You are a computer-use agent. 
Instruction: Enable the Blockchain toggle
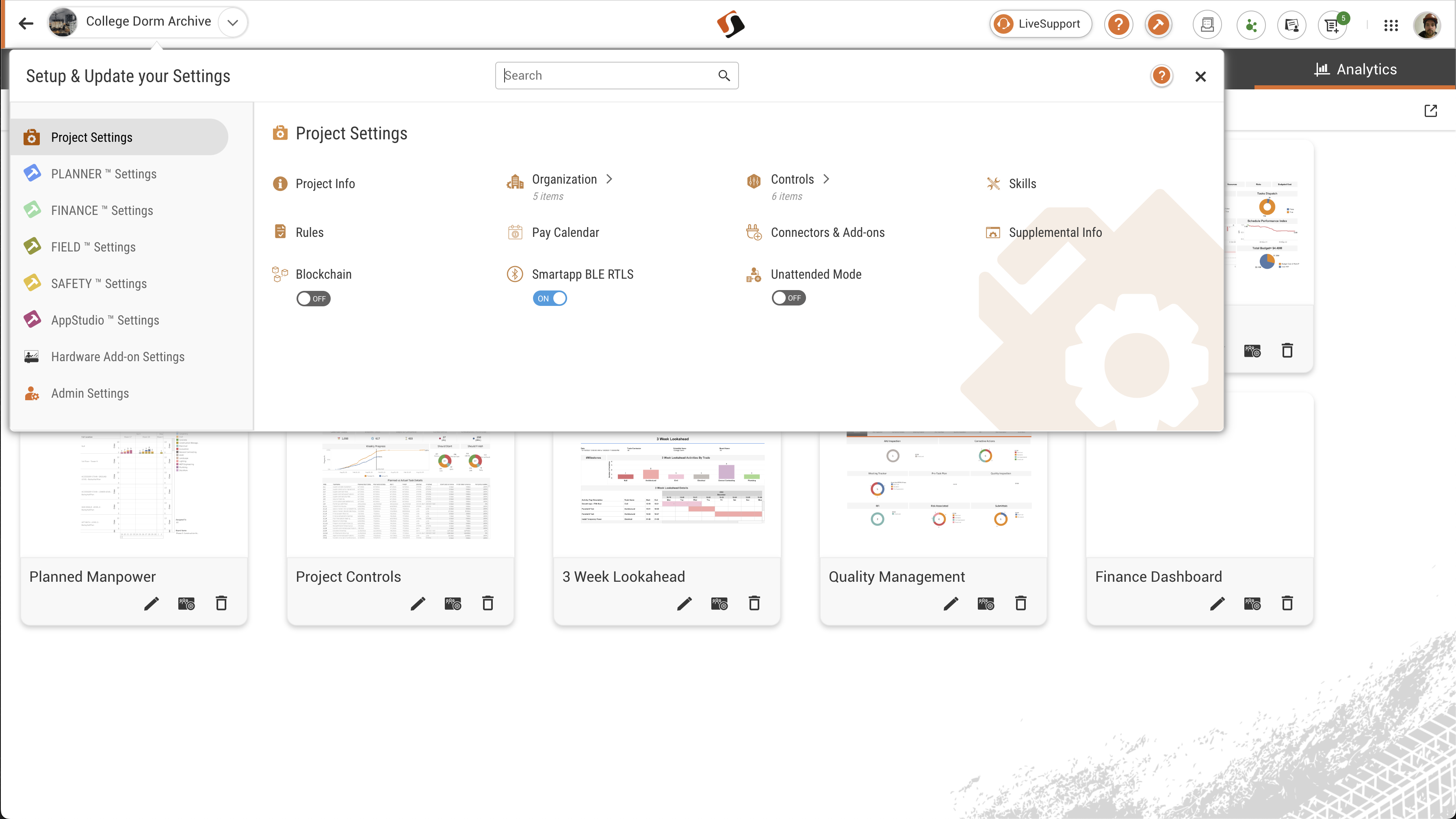(313, 299)
